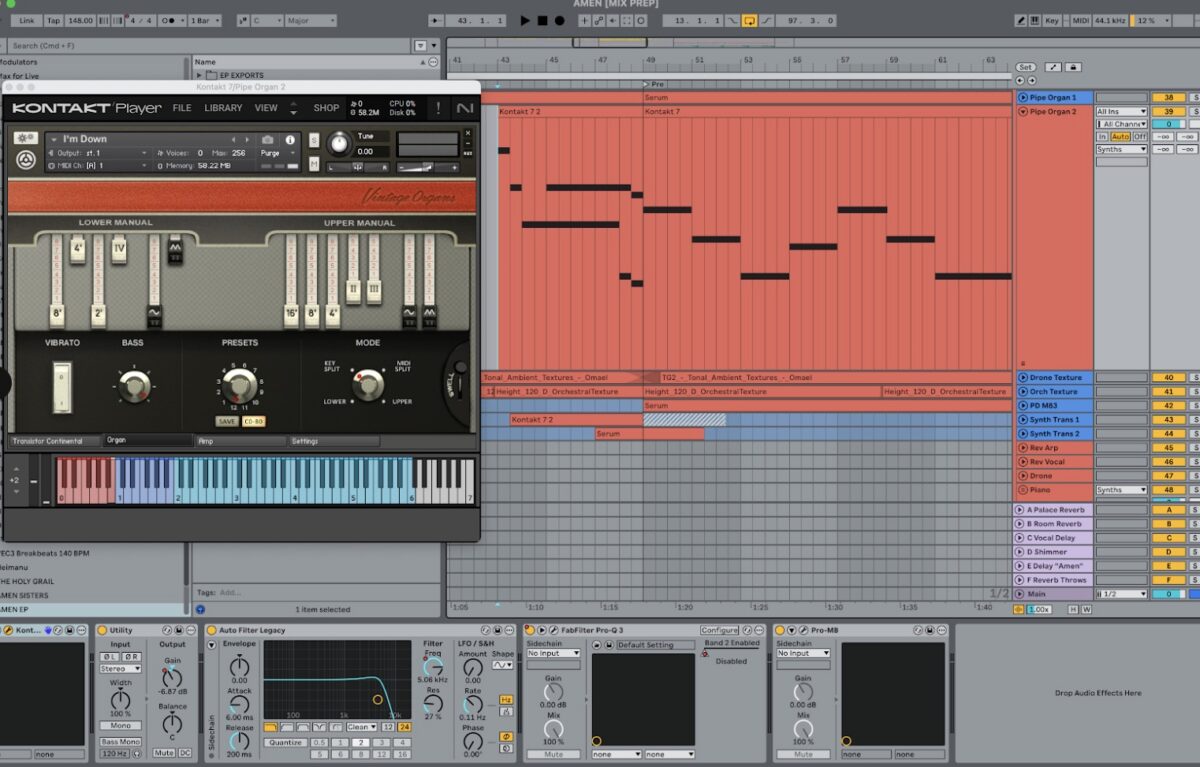
Task: Click the browser search field
Action: pyautogui.click(x=210, y=45)
